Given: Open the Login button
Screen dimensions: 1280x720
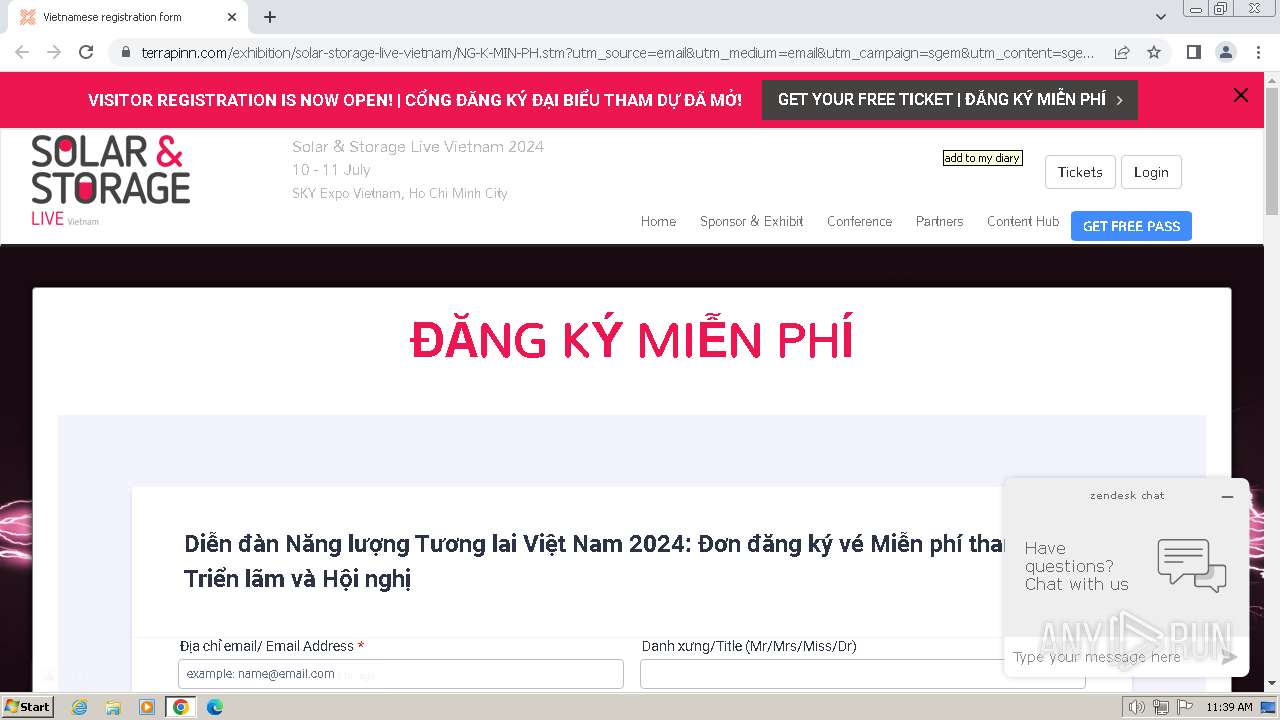Looking at the screenshot, I should click(1151, 172).
